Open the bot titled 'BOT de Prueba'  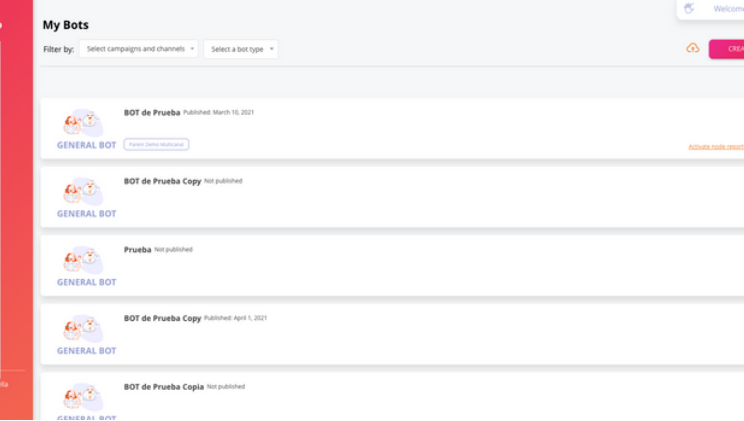(152, 113)
